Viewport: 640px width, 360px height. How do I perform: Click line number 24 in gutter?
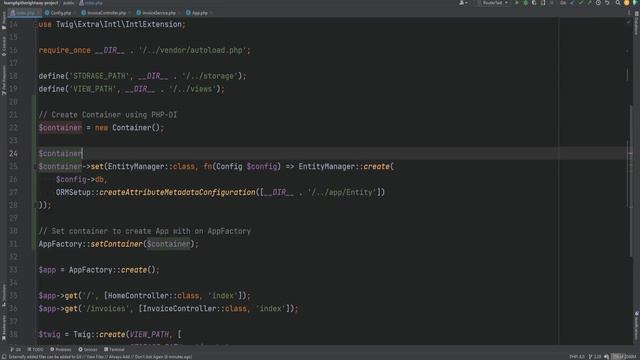pos(13,153)
